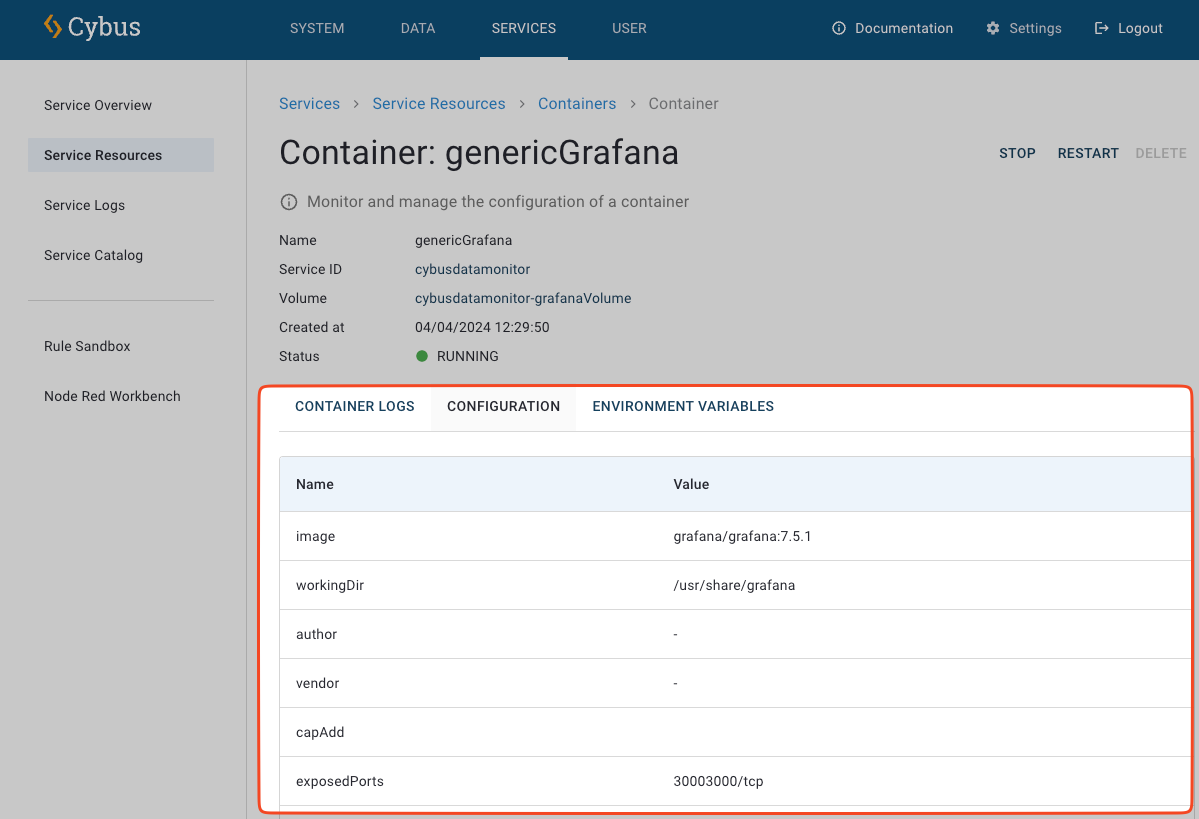Switch to the Environment Variables tab
Viewport: 1199px width, 819px height.
point(683,406)
